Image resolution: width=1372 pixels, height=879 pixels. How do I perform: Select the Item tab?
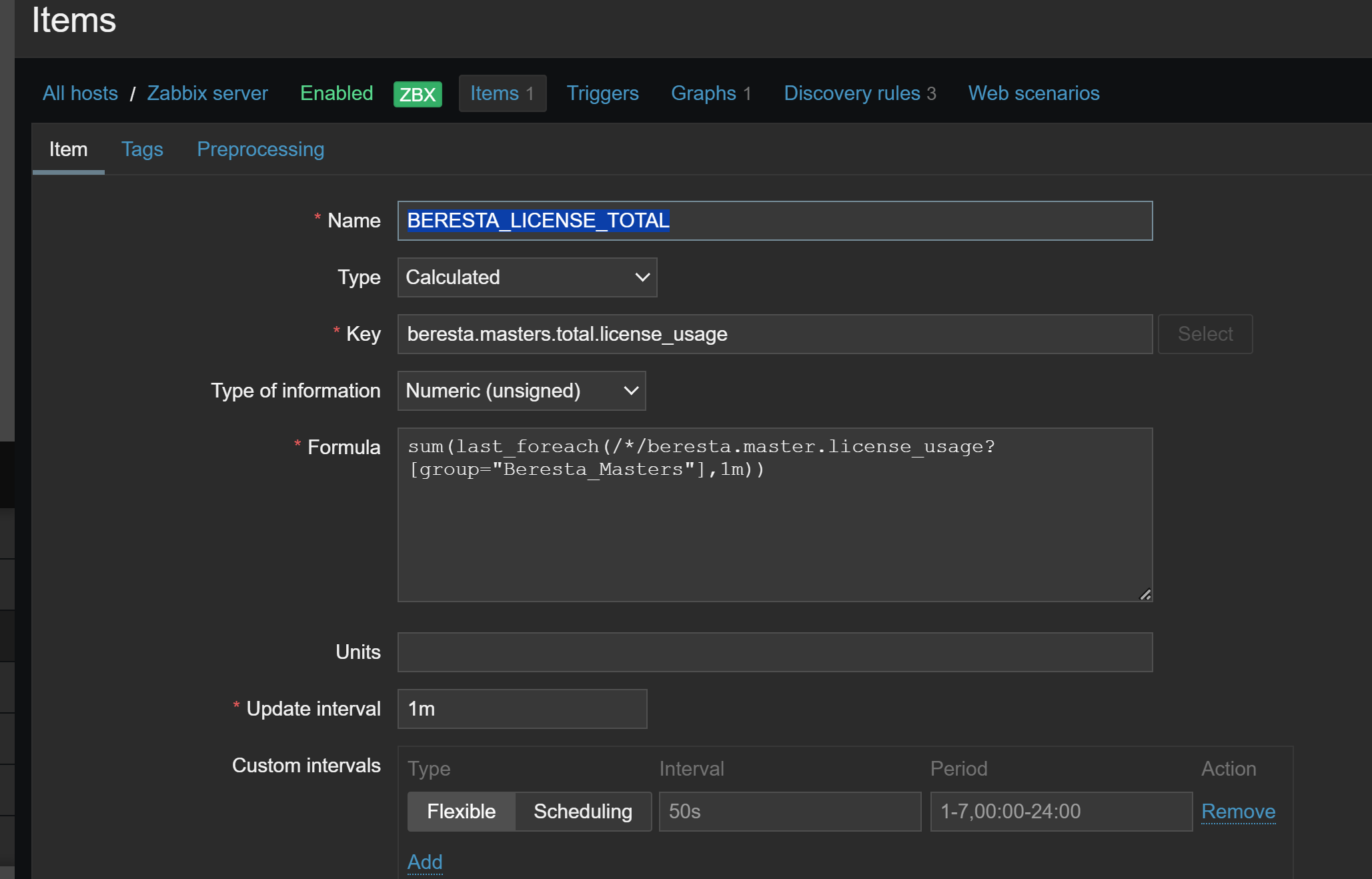68,149
